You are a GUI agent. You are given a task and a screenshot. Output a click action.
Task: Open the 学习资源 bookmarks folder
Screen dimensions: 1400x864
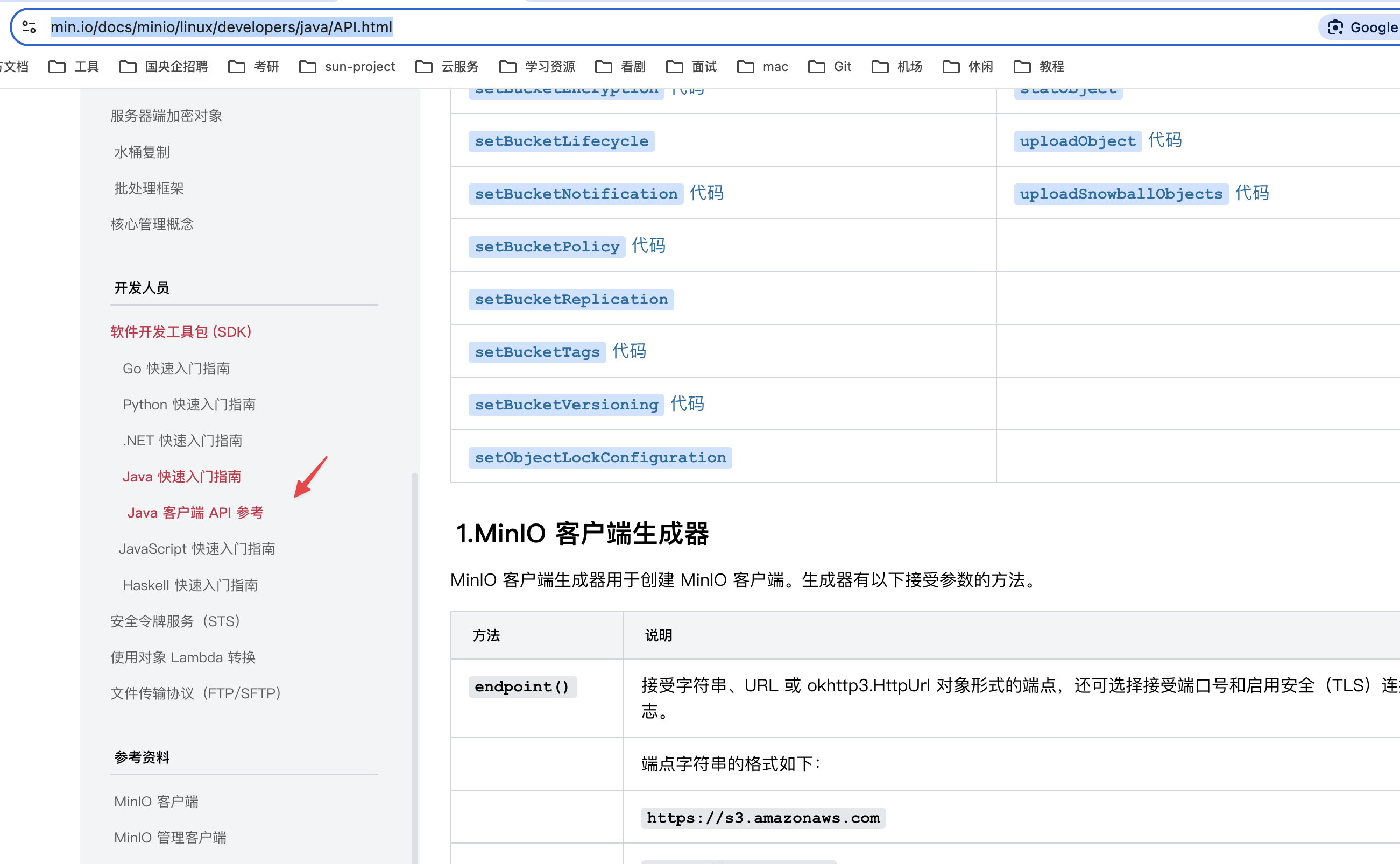click(537, 67)
